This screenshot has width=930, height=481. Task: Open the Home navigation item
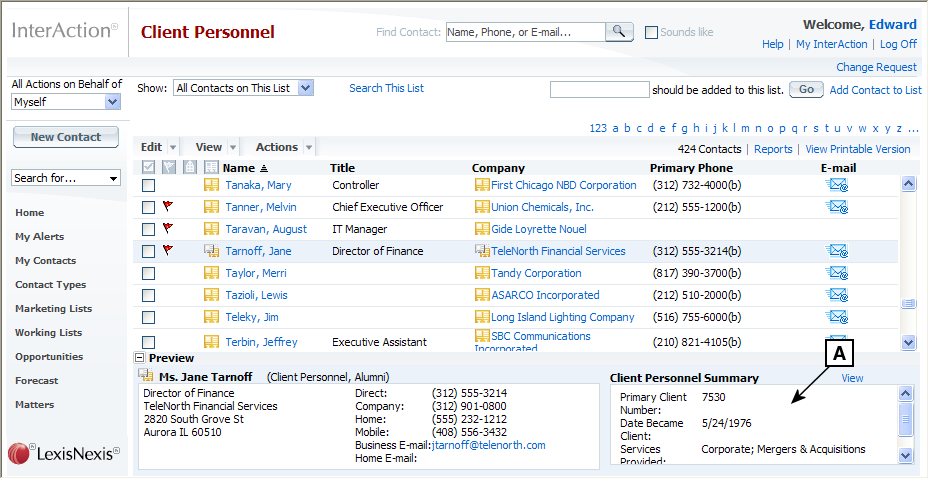pyautogui.click(x=30, y=213)
